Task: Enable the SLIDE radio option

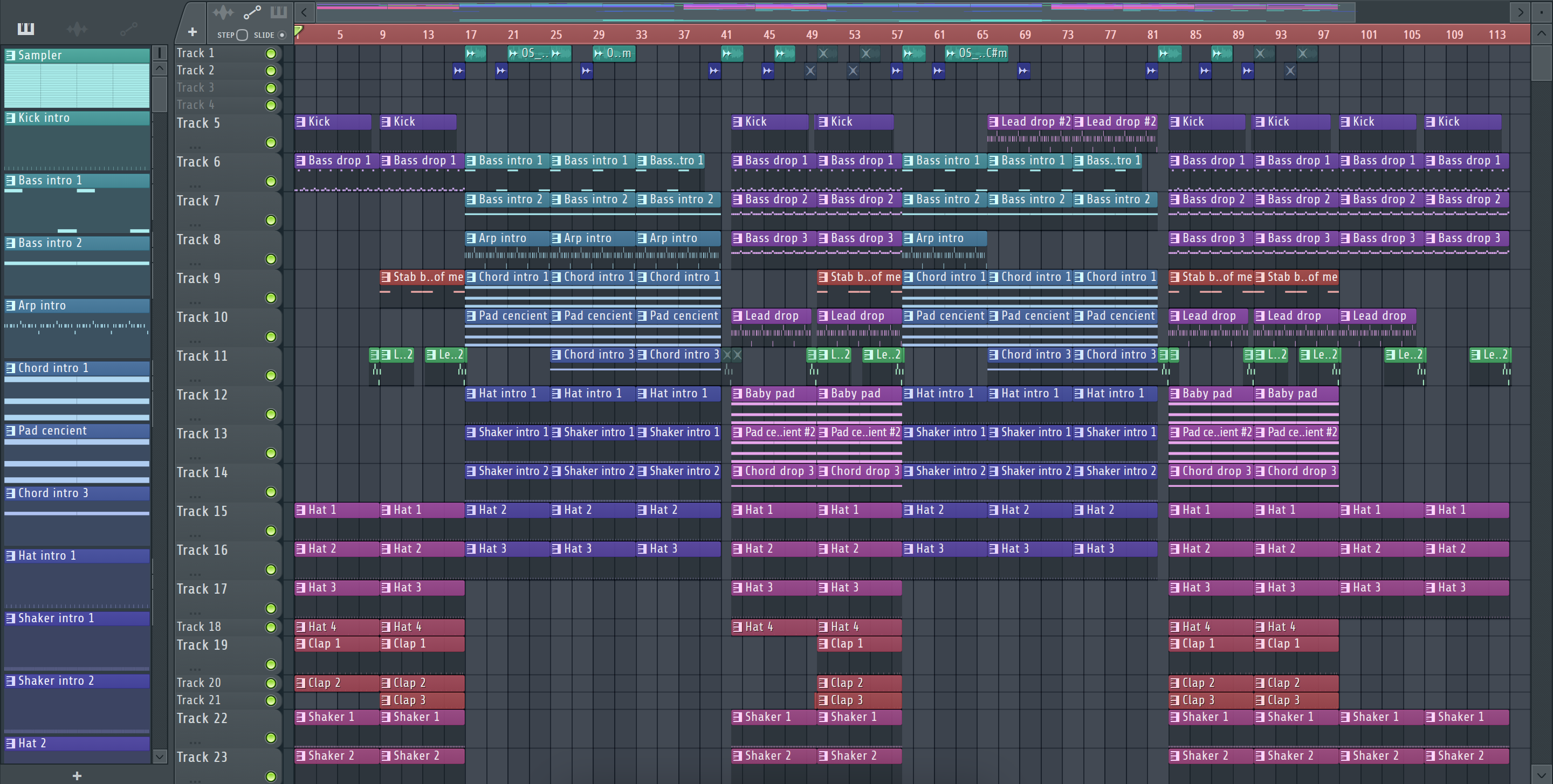Action: click(x=281, y=35)
